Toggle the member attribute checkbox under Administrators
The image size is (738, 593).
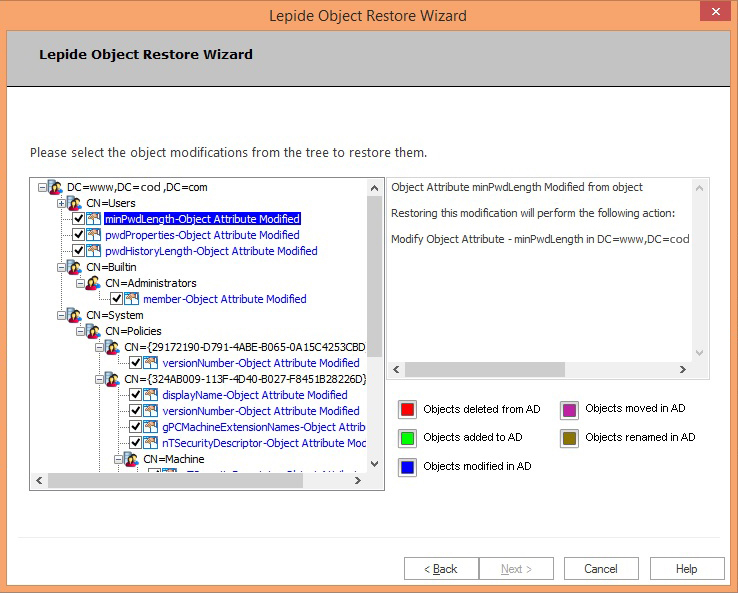(x=116, y=299)
